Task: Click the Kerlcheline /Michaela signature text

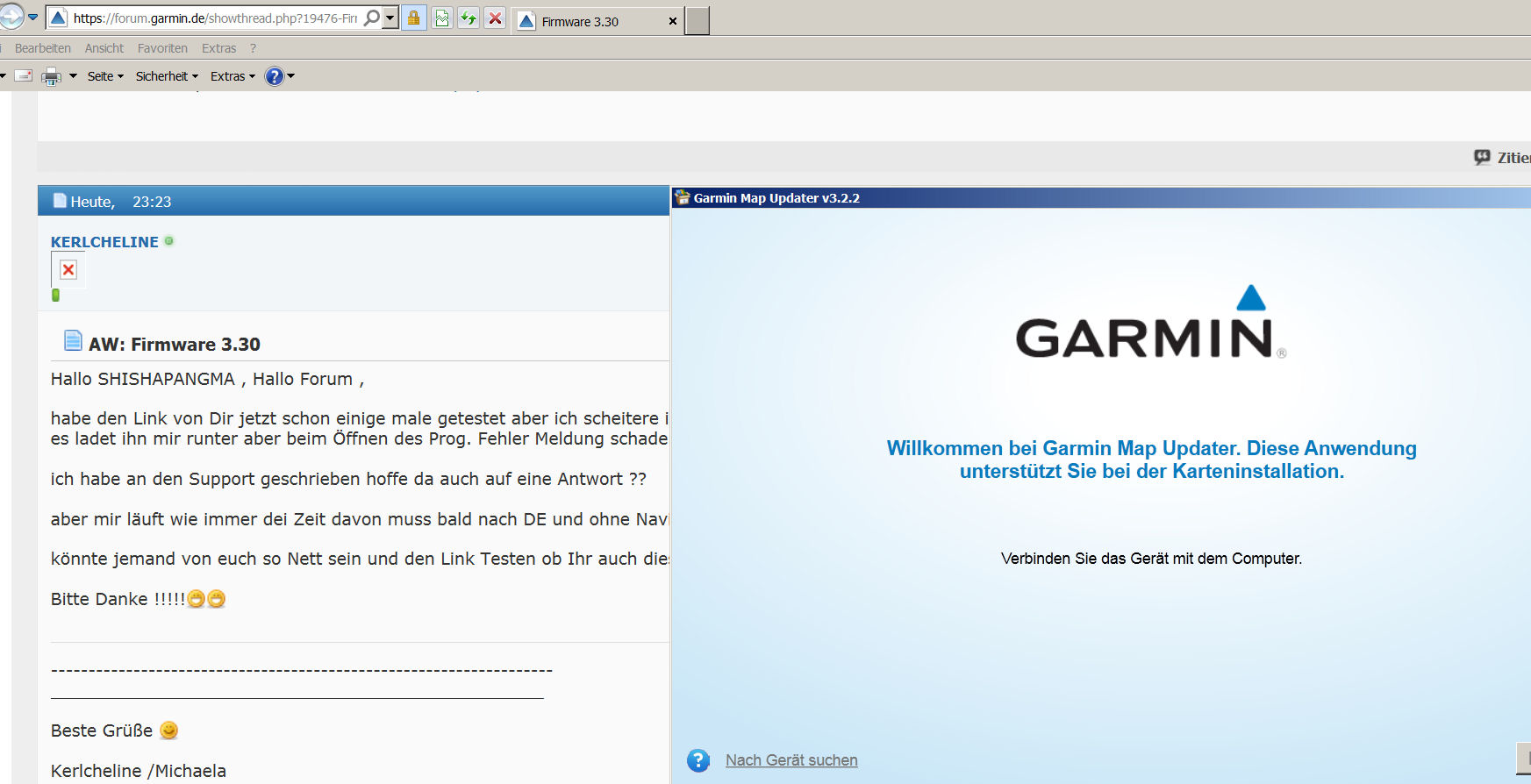Action: pos(139,771)
